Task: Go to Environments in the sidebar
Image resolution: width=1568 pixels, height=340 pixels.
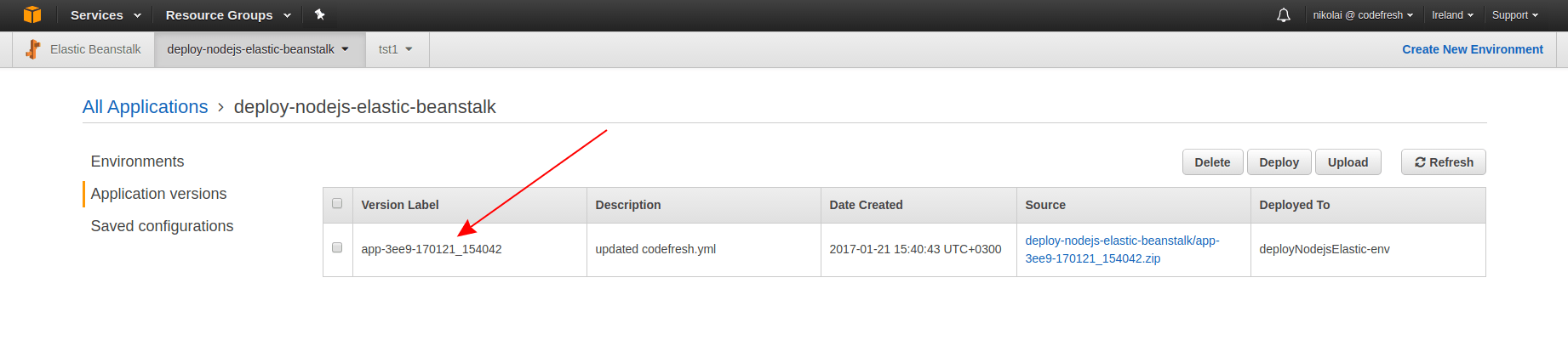Action: (x=137, y=161)
